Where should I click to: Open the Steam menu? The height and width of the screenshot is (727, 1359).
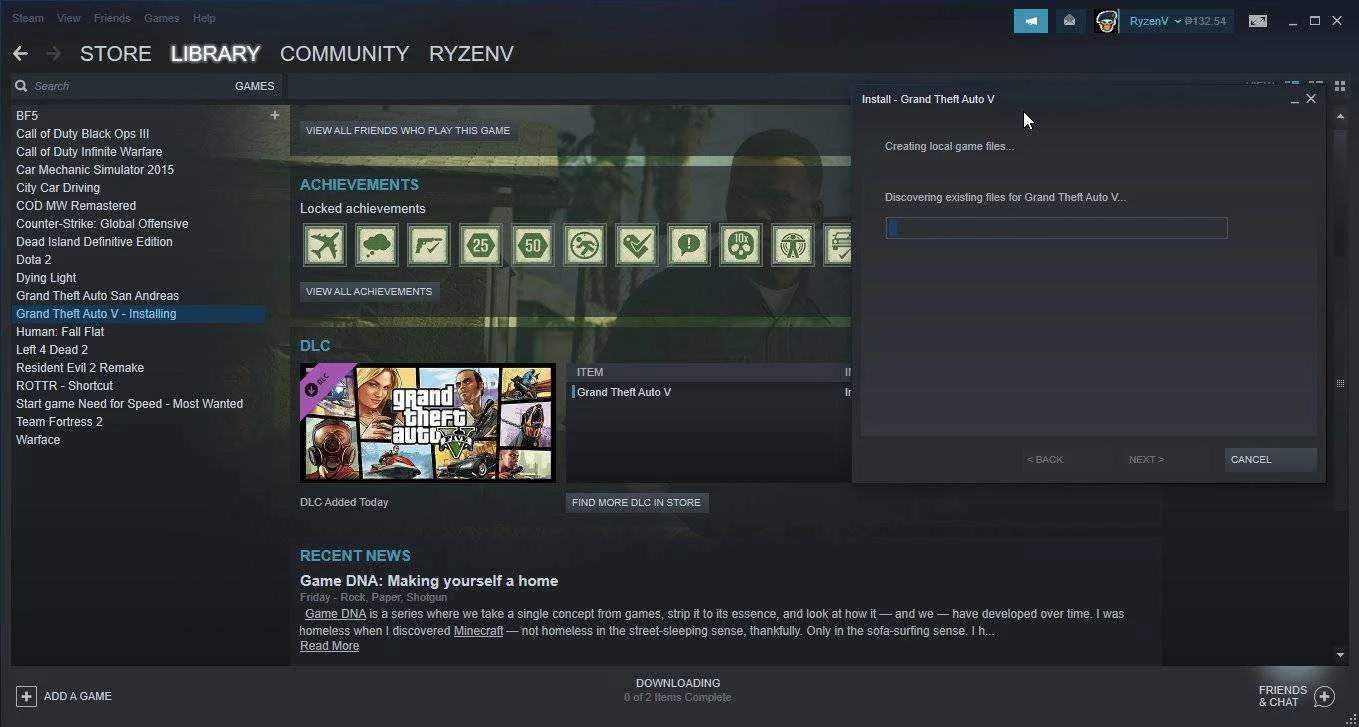point(27,18)
